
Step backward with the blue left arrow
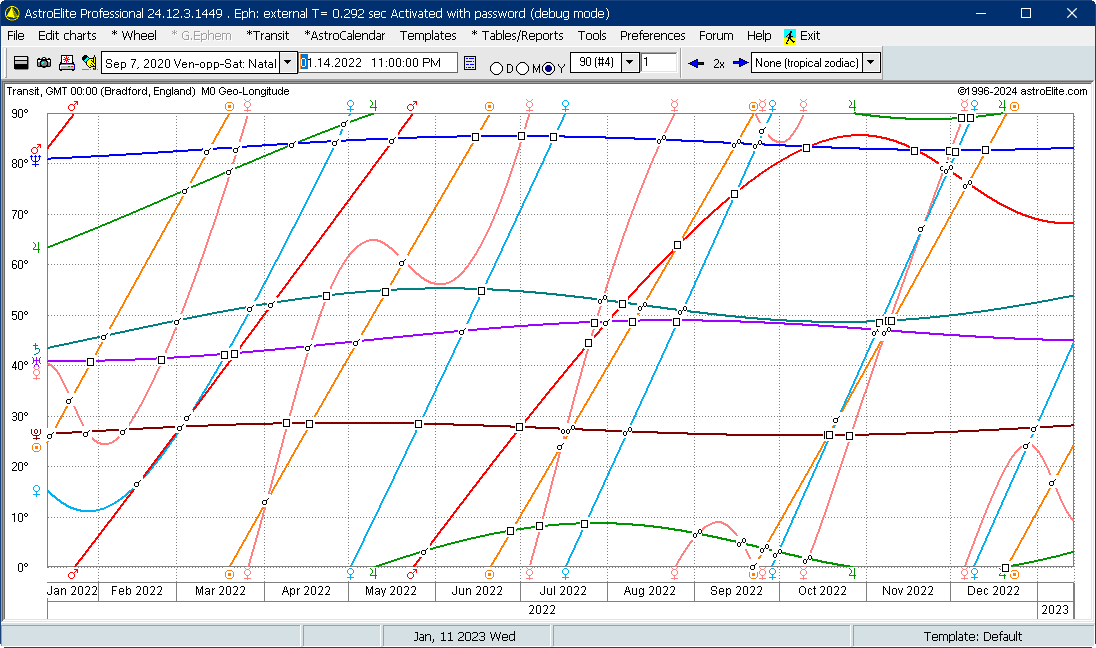point(695,63)
